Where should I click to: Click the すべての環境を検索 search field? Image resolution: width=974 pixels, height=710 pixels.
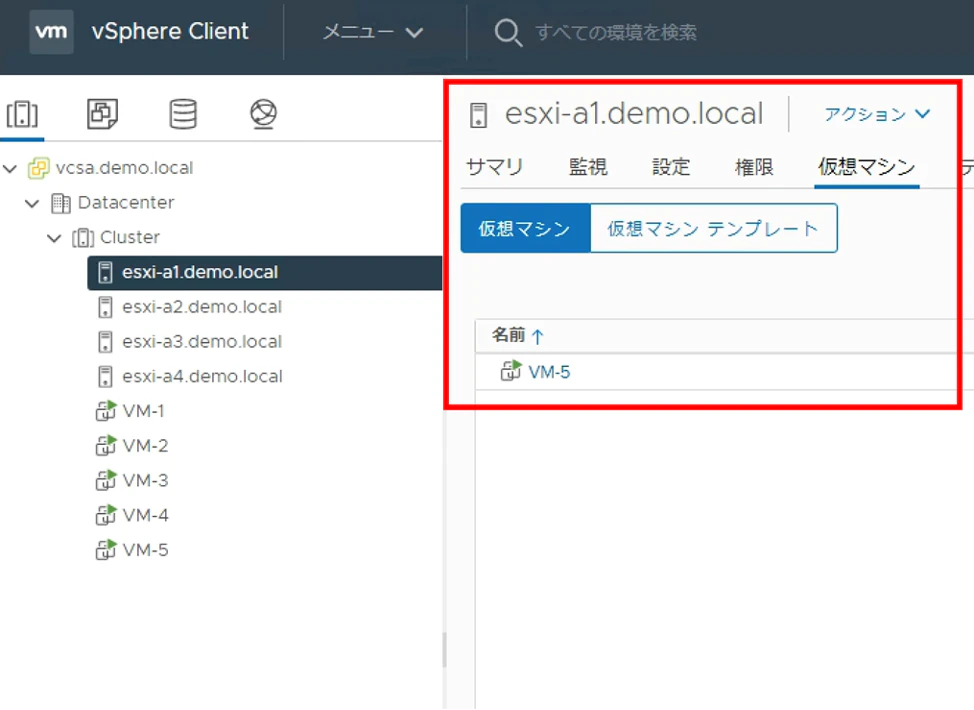616,32
